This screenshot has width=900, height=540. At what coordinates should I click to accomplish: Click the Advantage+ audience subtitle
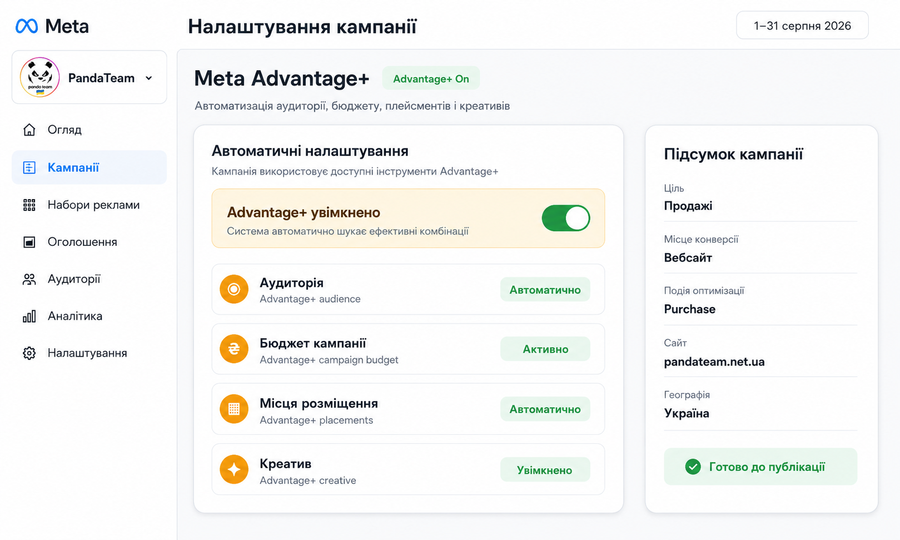[310, 299]
